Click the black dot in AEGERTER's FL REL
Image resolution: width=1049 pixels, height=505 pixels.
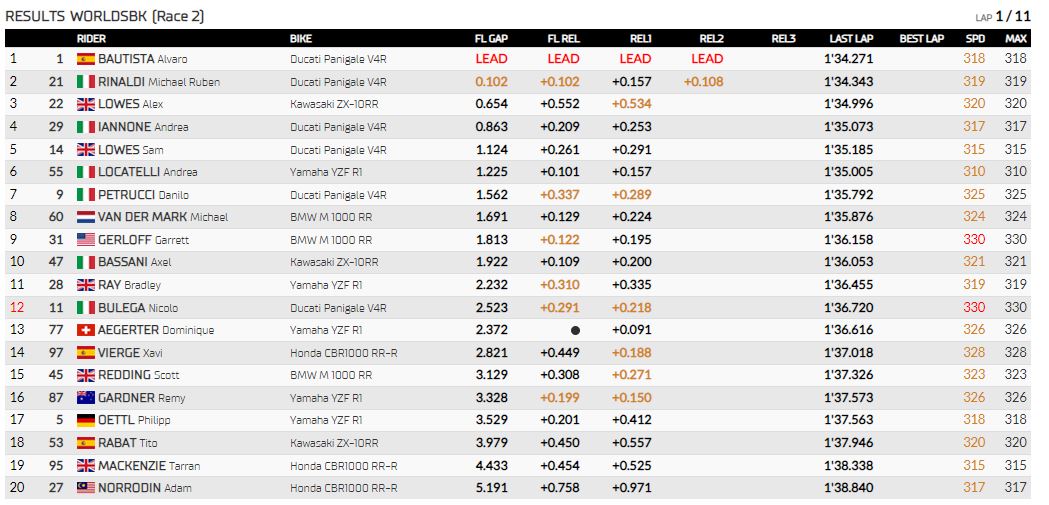click(575, 330)
